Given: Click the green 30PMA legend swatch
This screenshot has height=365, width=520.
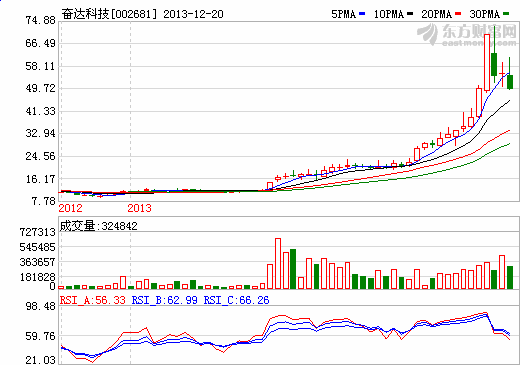Looking at the screenshot, I should tap(506, 14).
